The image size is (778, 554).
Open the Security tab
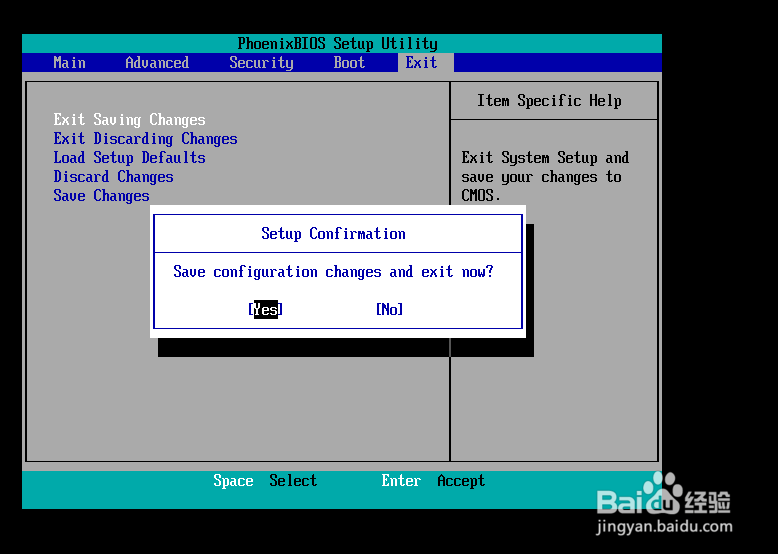[261, 63]
